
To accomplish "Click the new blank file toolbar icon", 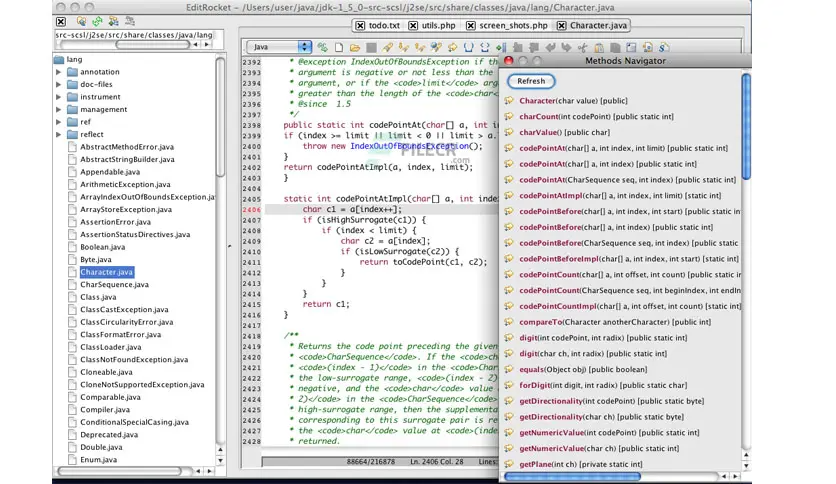I will (338, 46).
